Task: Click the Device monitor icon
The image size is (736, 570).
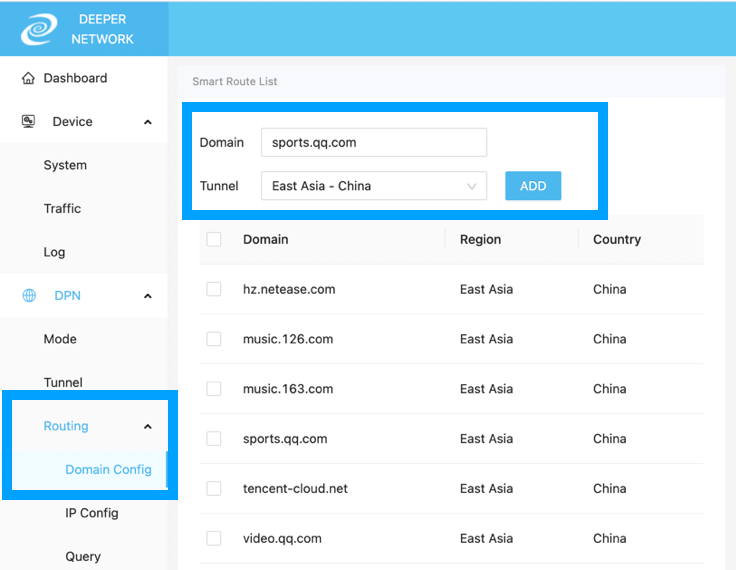Action: tap(28, 122)
